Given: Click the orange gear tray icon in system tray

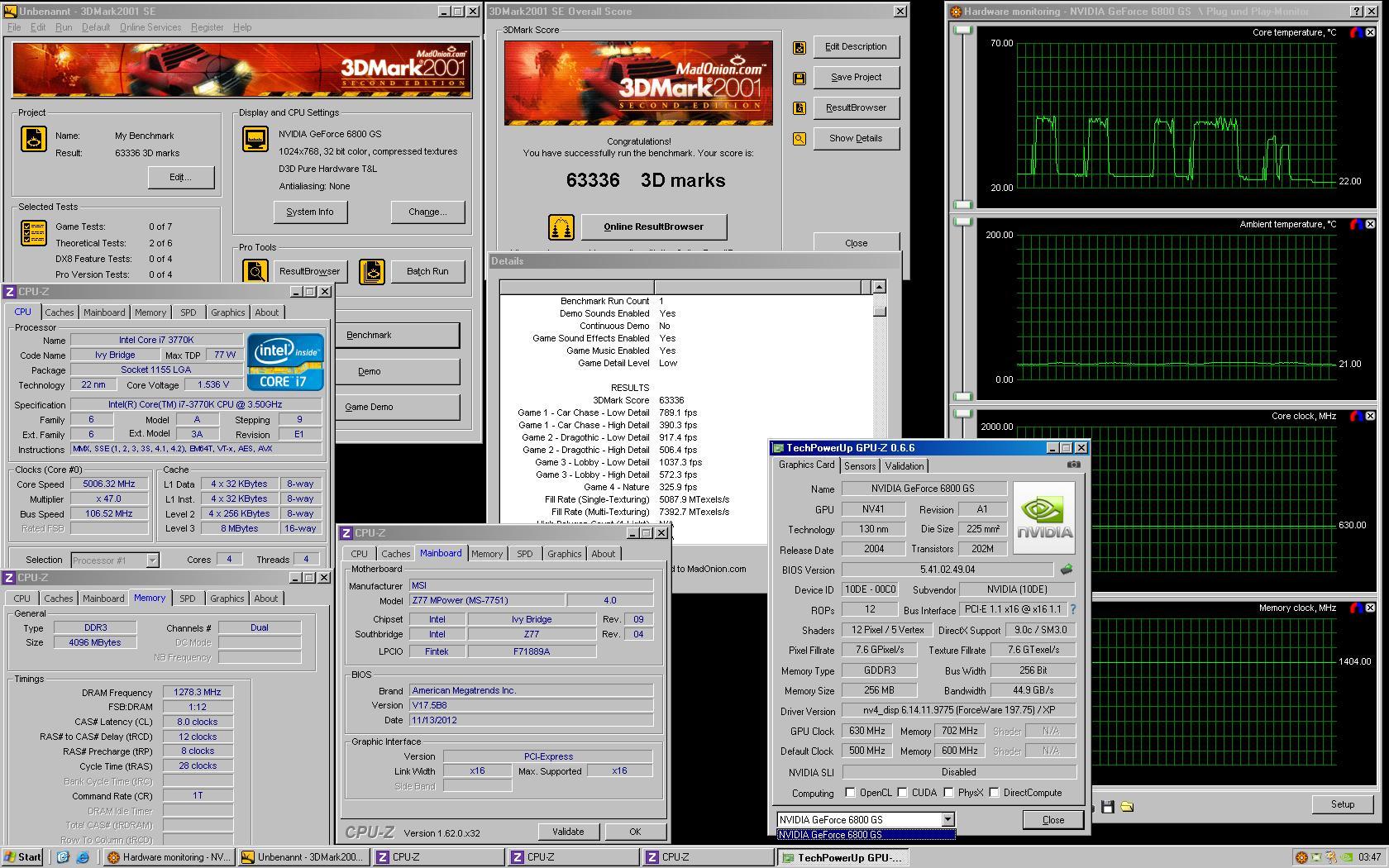Looking at the screenshot, I should point(1301,857).
